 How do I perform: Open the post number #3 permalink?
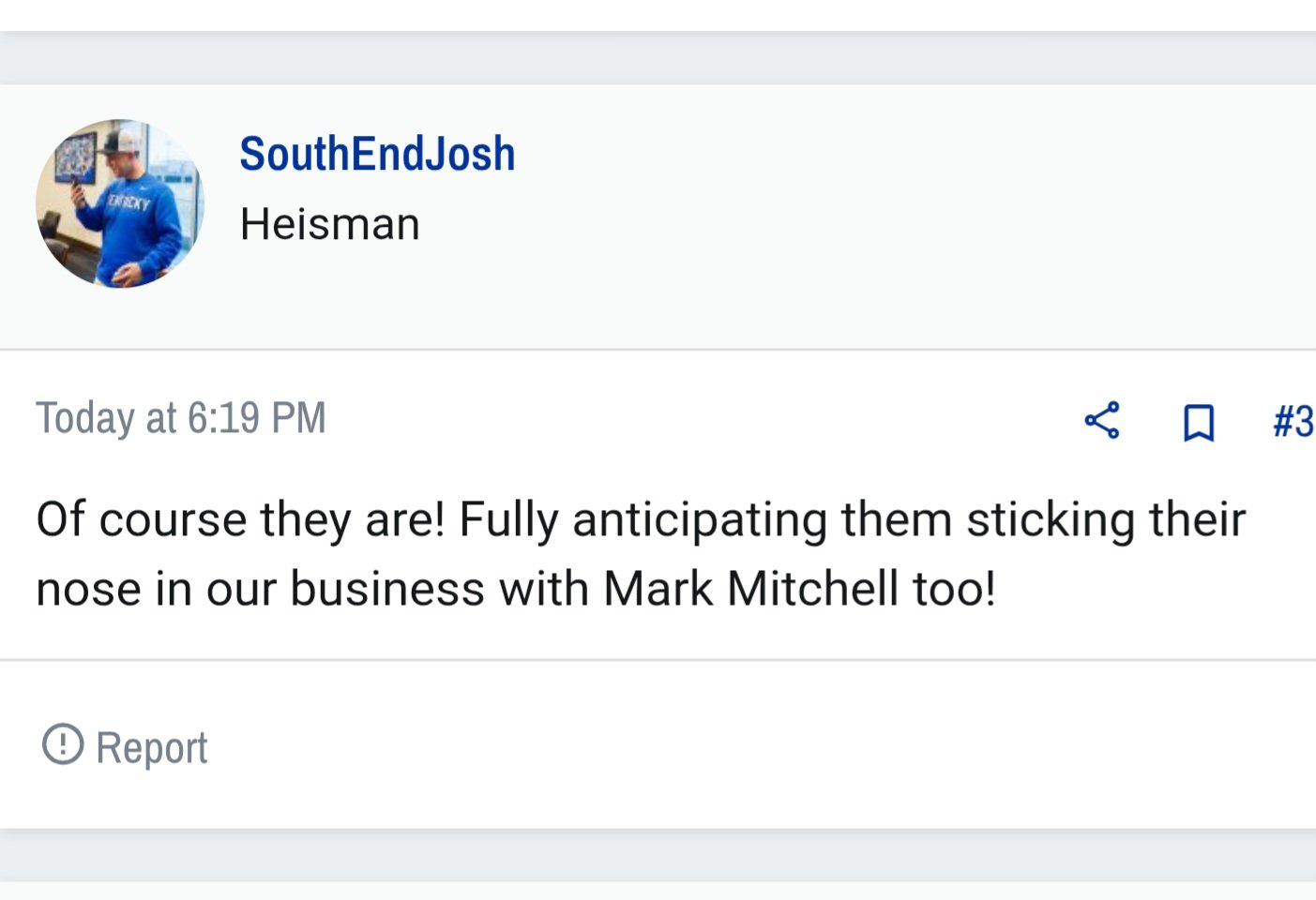1293,421
